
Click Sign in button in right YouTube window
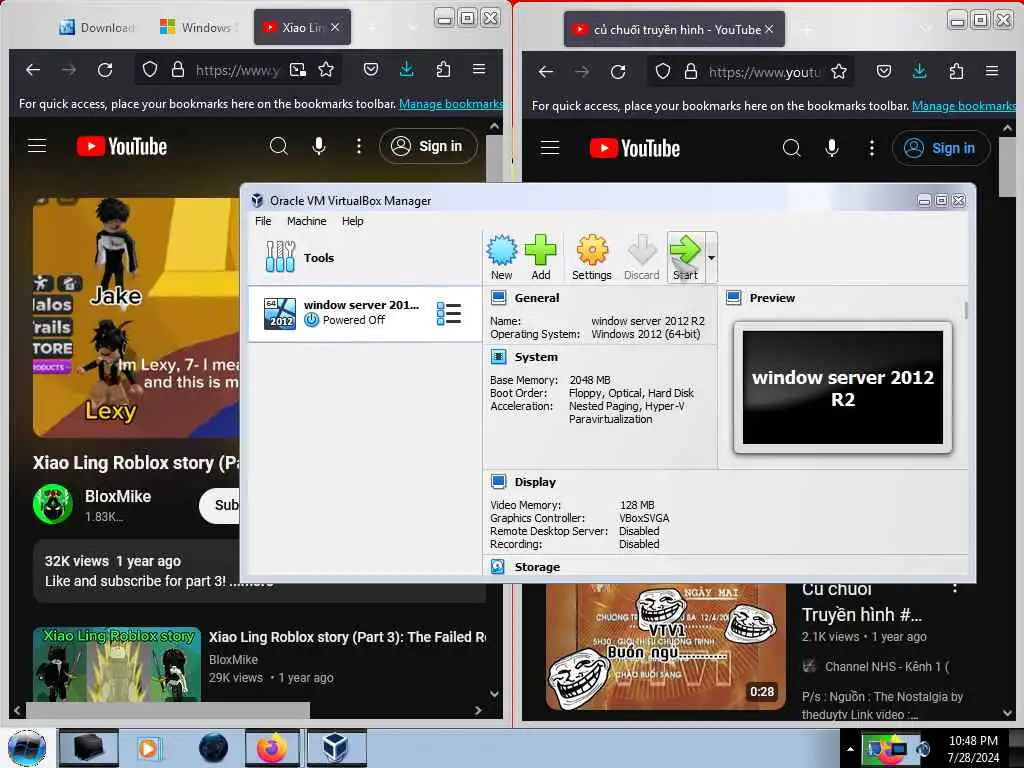[941, 148]
